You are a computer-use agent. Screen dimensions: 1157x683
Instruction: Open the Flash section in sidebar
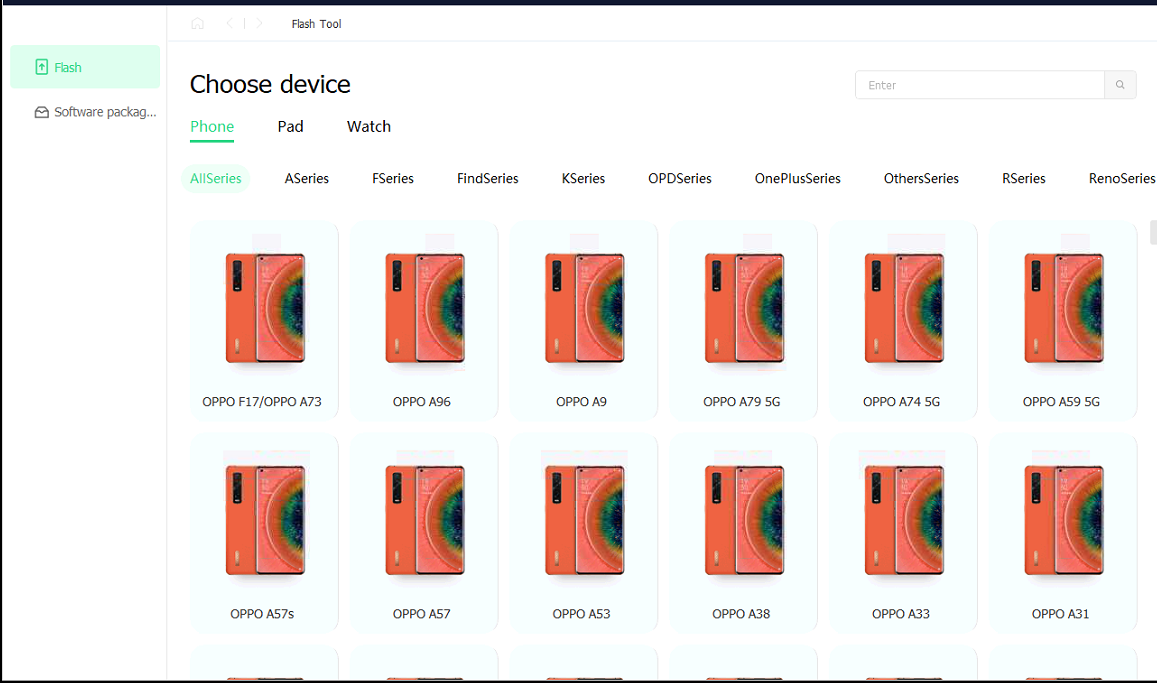85,67
